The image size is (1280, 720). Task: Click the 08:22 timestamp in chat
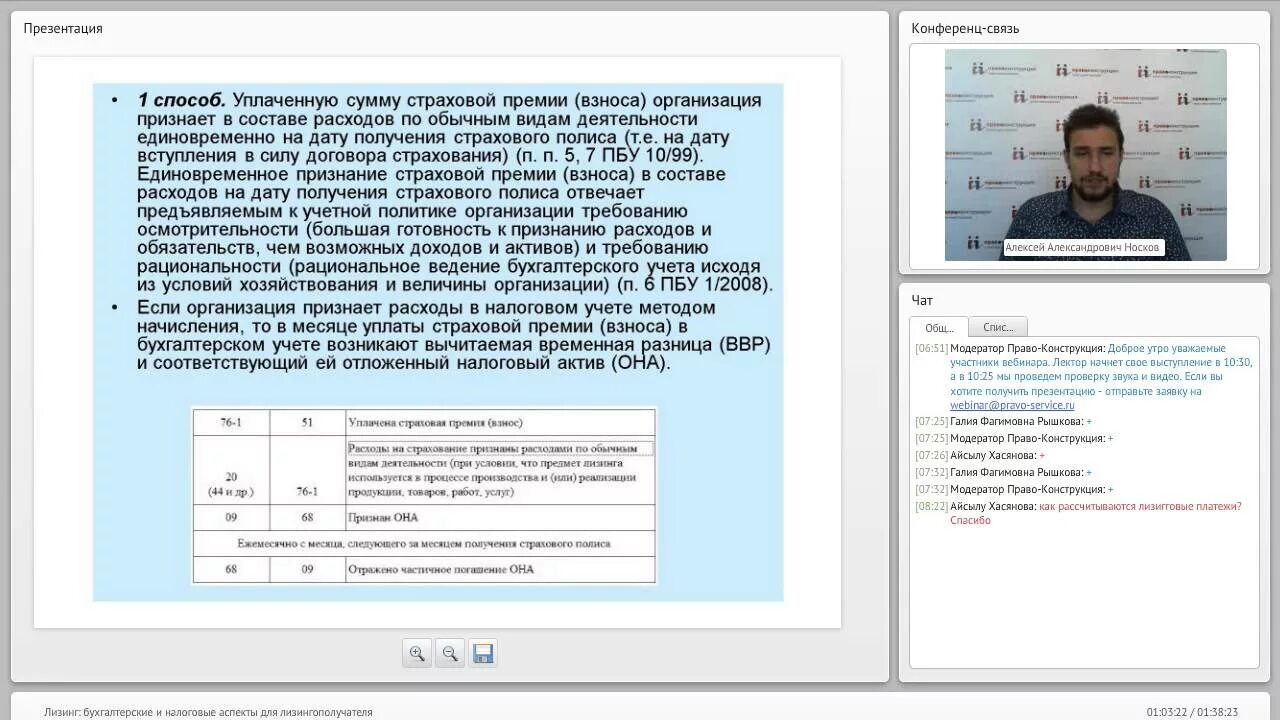pyautogui.click(x=931, y=506)
